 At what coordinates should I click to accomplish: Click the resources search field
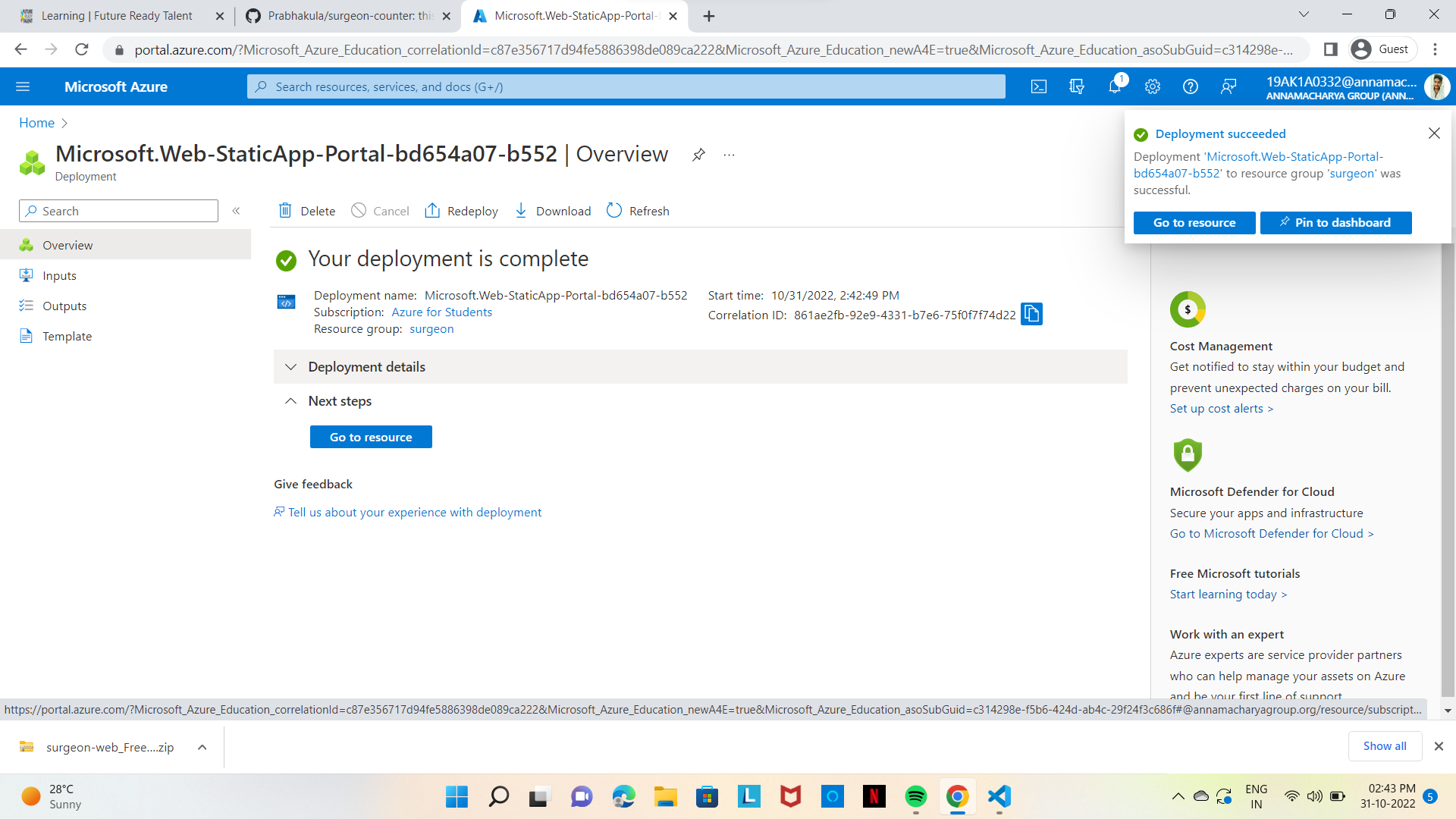626,86
